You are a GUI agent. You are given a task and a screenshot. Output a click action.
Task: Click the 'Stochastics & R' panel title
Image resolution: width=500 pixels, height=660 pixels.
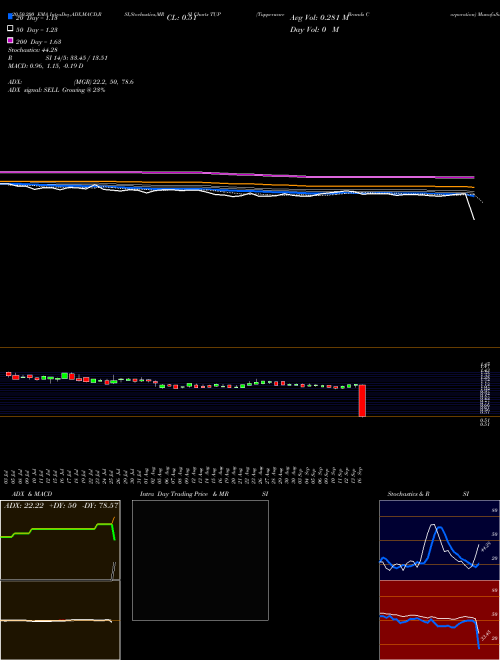(x=409, y=494)
